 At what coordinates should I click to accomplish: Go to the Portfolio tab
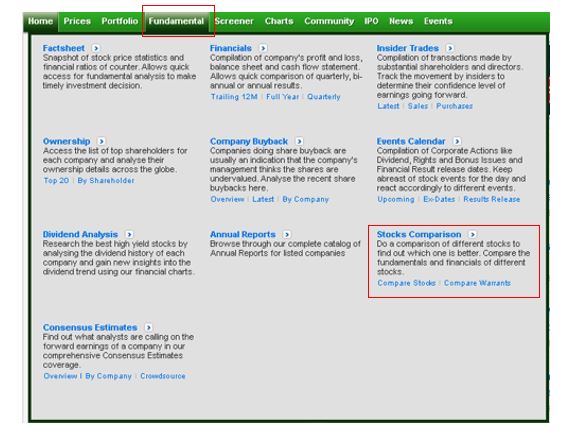(x=120, y=21)
